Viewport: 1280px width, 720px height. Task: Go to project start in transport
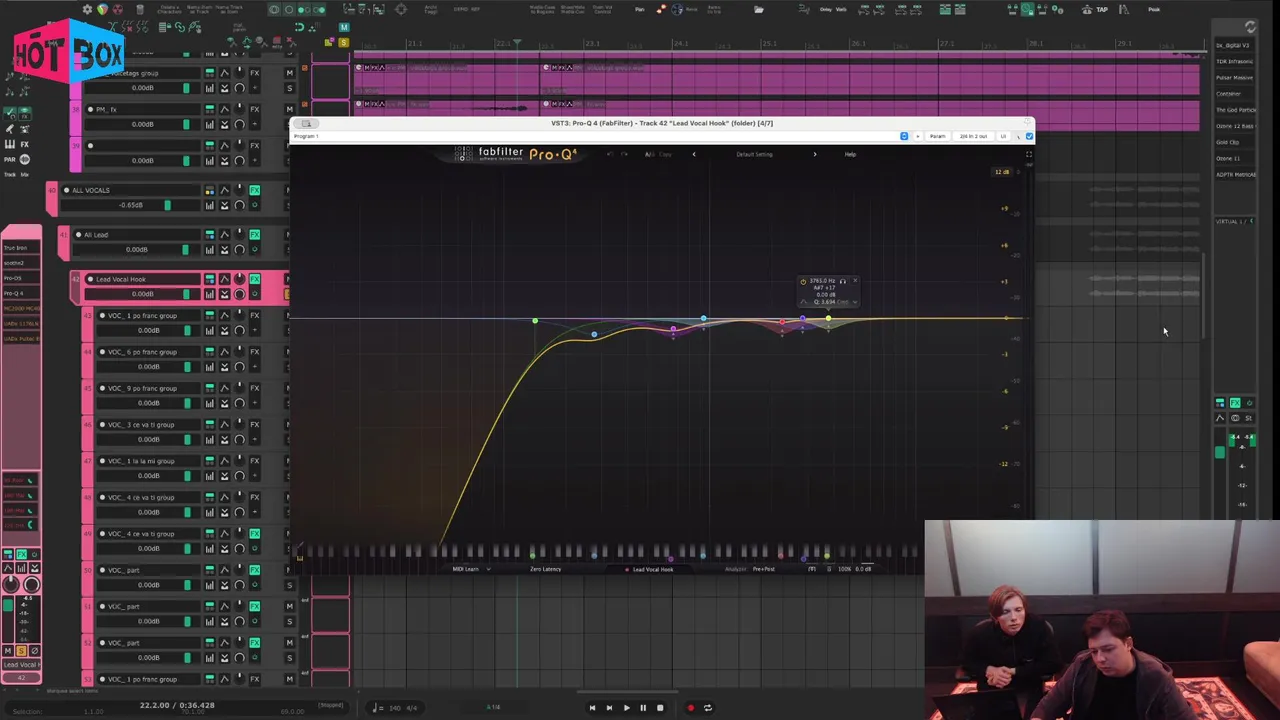pyautogui.click(x=592, y=708)
